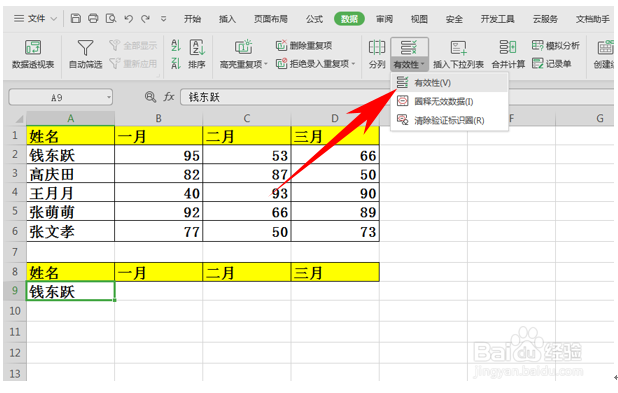Select column G header

click(x=599, y=118)
